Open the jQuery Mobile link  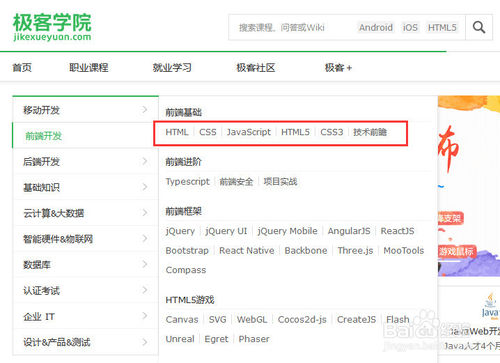(287, 231)
